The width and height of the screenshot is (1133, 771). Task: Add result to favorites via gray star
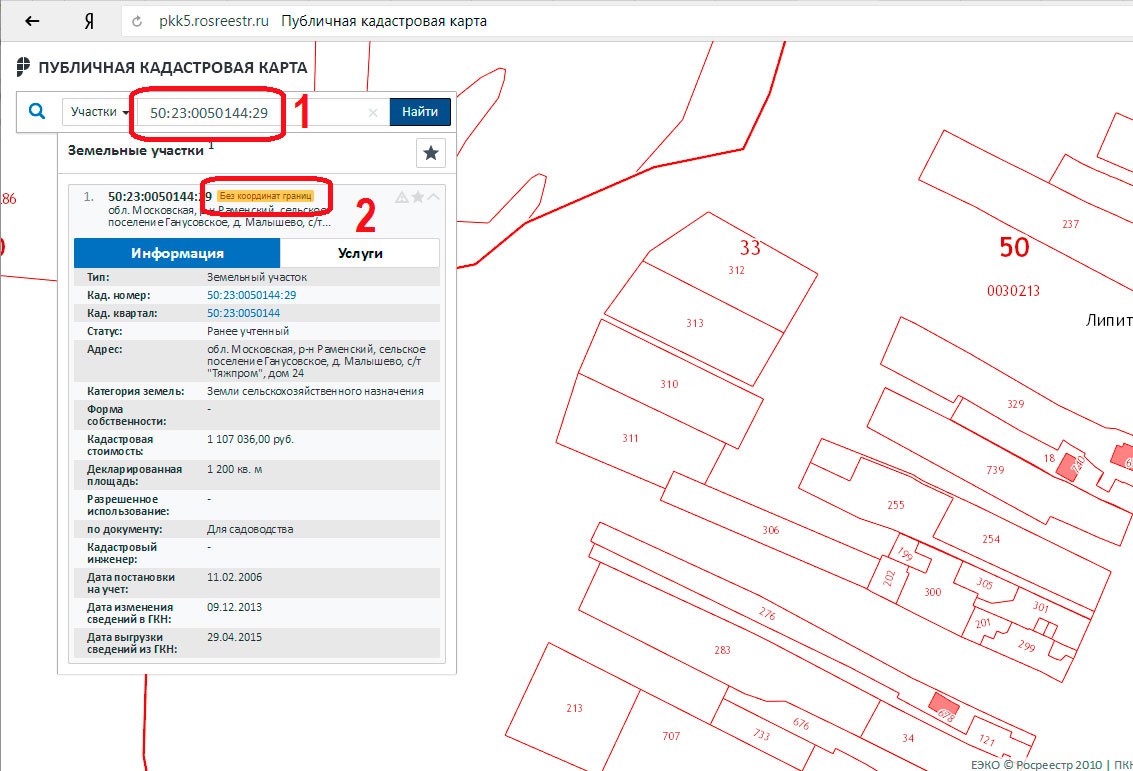418,197
